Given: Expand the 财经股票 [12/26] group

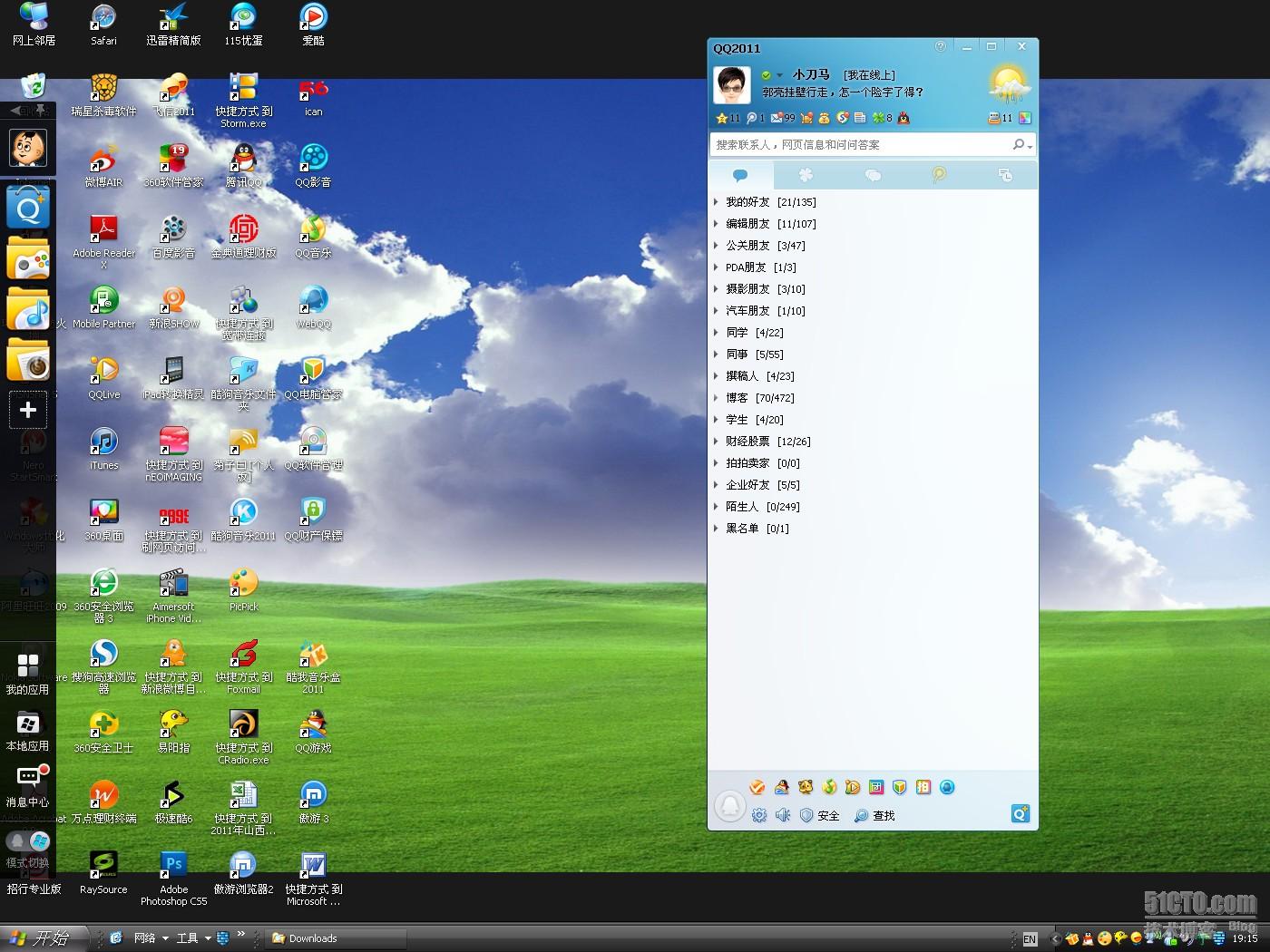Looking at the screenshot, I should pos(873,442).
